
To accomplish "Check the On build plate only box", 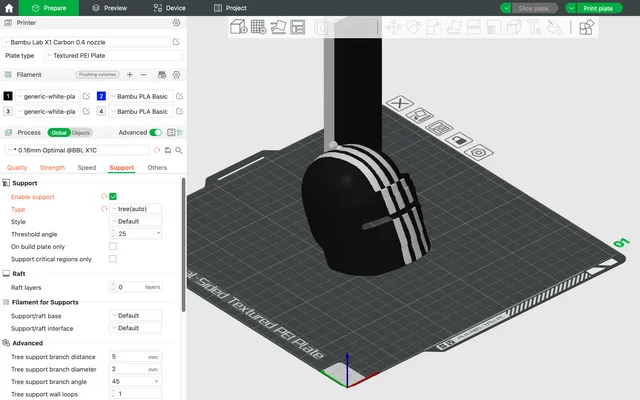I will click(x=113, y=246).
